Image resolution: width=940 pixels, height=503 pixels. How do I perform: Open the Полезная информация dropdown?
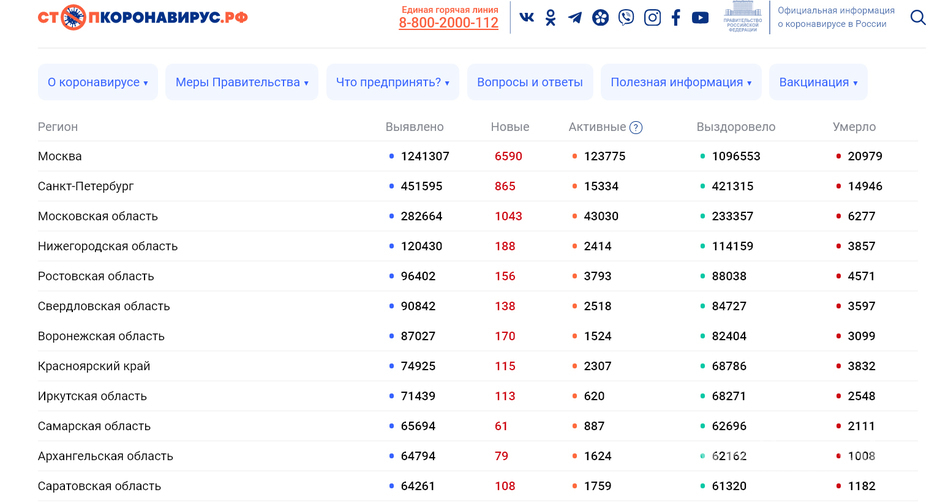(681, 82)
